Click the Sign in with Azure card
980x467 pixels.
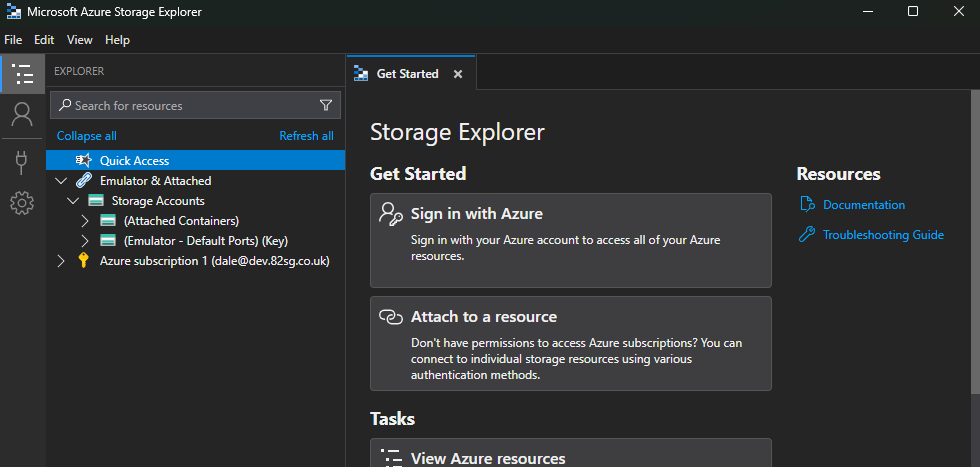click(x=571, y=240)
